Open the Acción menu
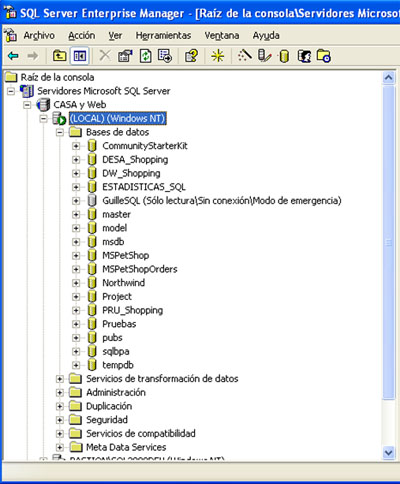 [x=82, y=35]
